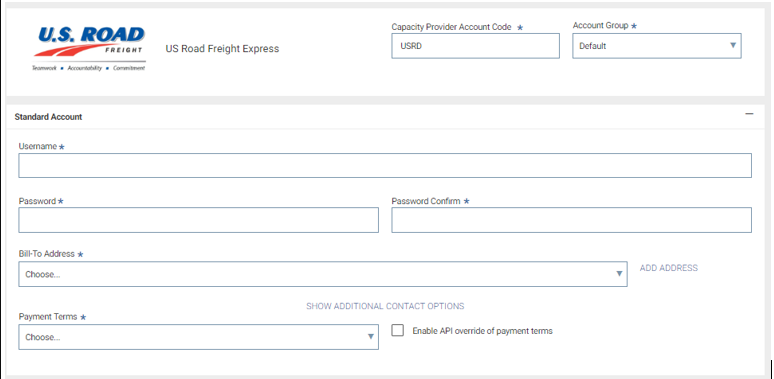Select the Default Account Group value

[593, 46]
